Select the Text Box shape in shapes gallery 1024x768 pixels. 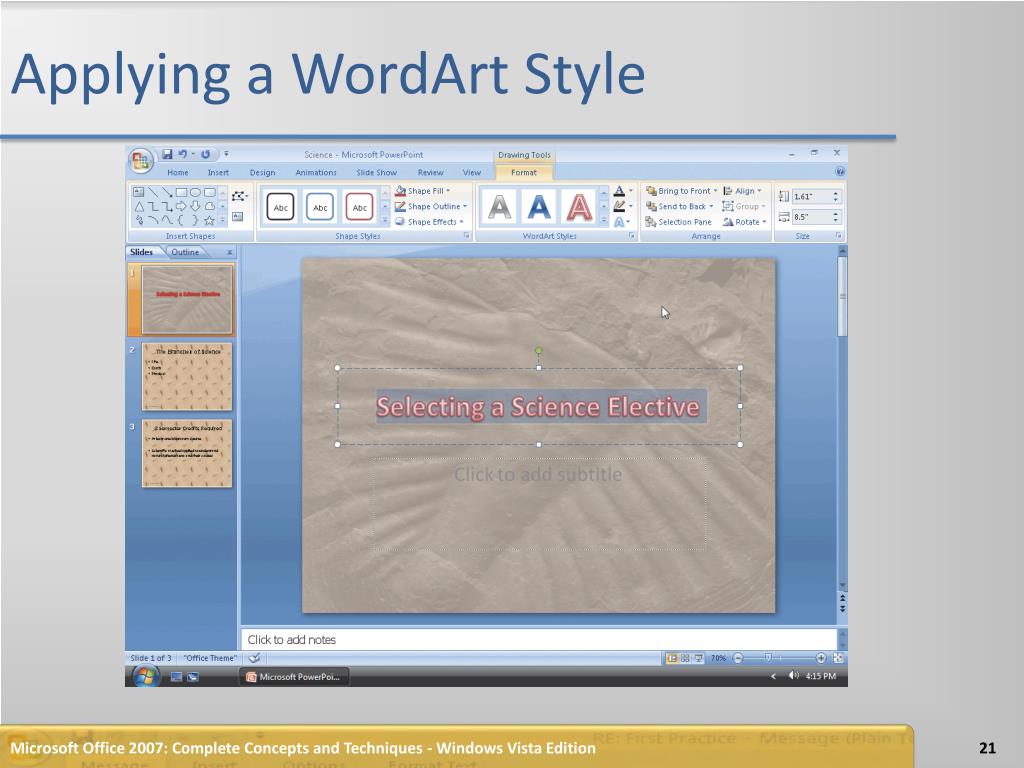(x=138, y=192)
